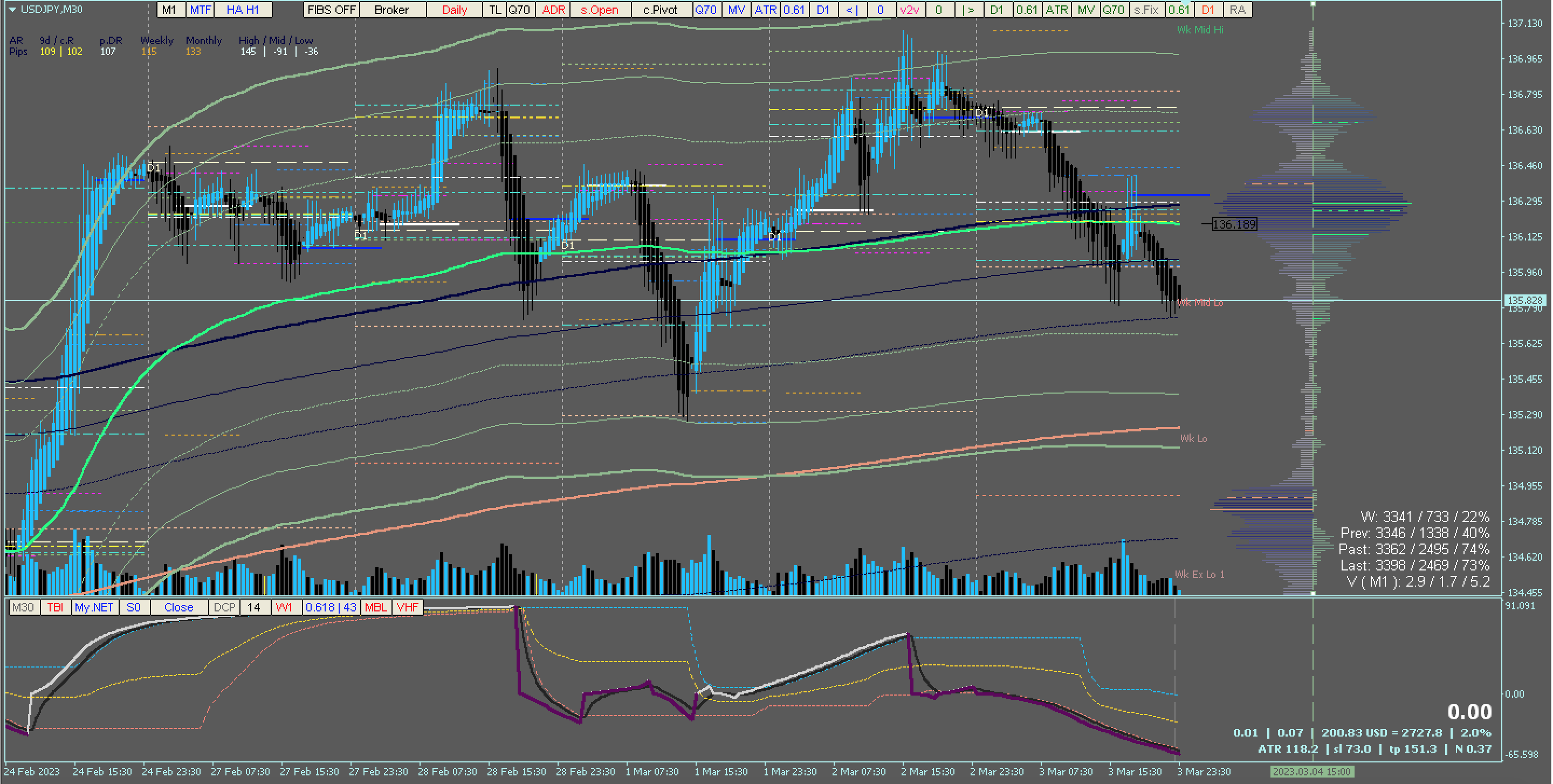Select the MTF multi-timeframe button
This screenshot has width=1553, height=784.
pyautogui.click(x=200, y=10)
